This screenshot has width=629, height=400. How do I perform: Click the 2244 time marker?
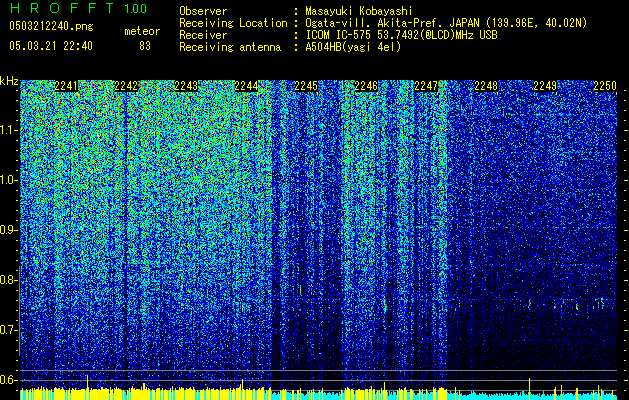click(x=246, y=86)
